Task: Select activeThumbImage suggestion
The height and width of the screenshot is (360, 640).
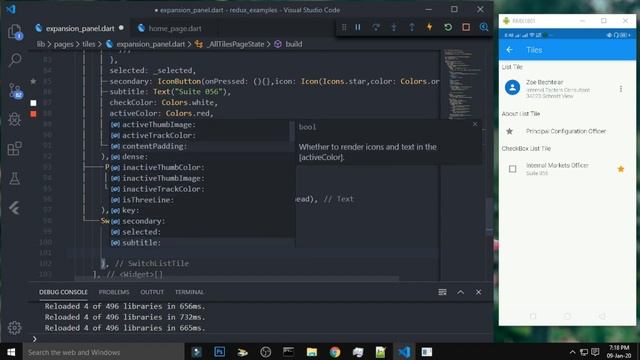Action: [202, 124]
